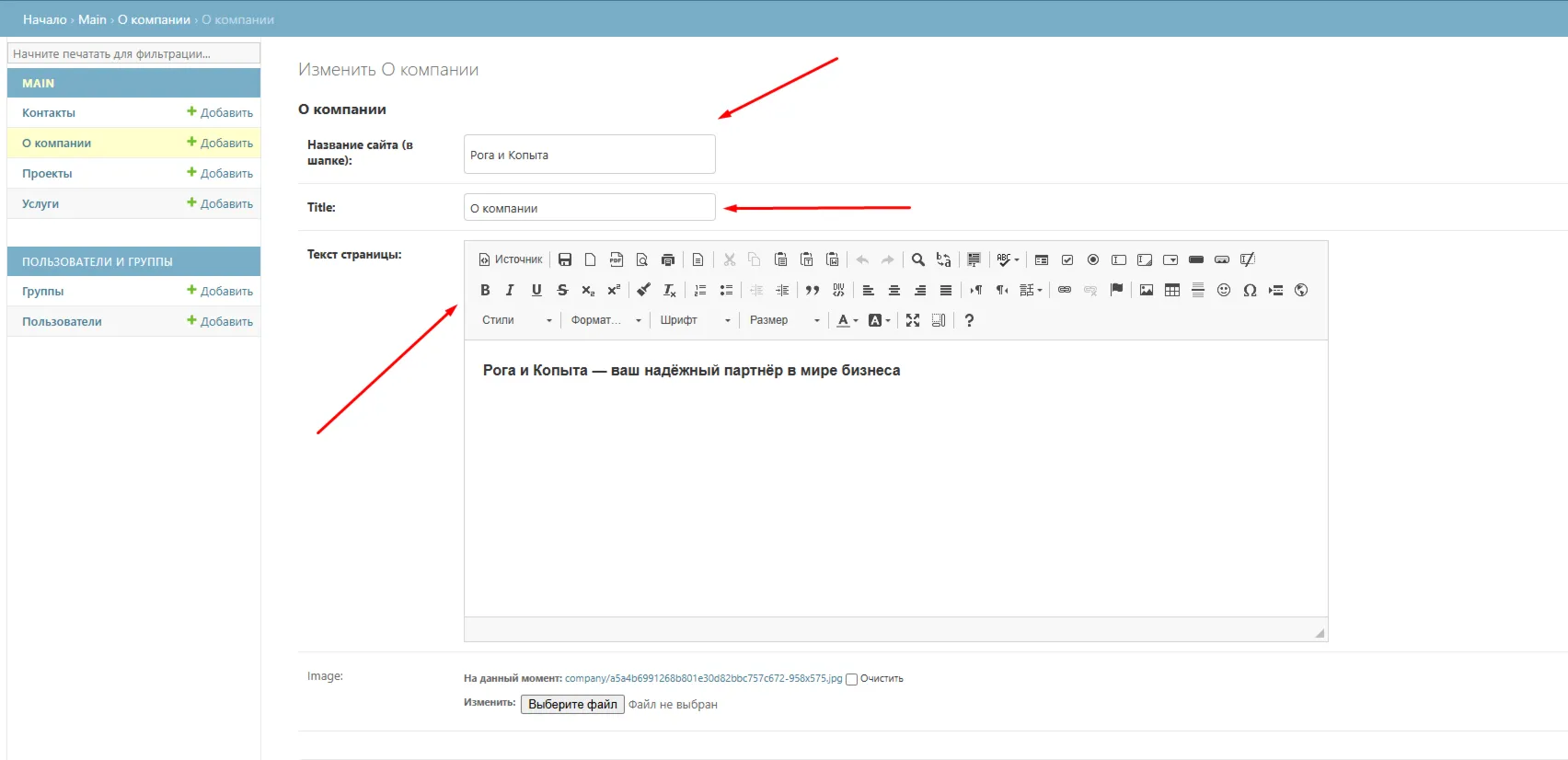The width and height of the screenshot is (1568, 760).
Task: Open the text color picker
Action: click(847, 320)
